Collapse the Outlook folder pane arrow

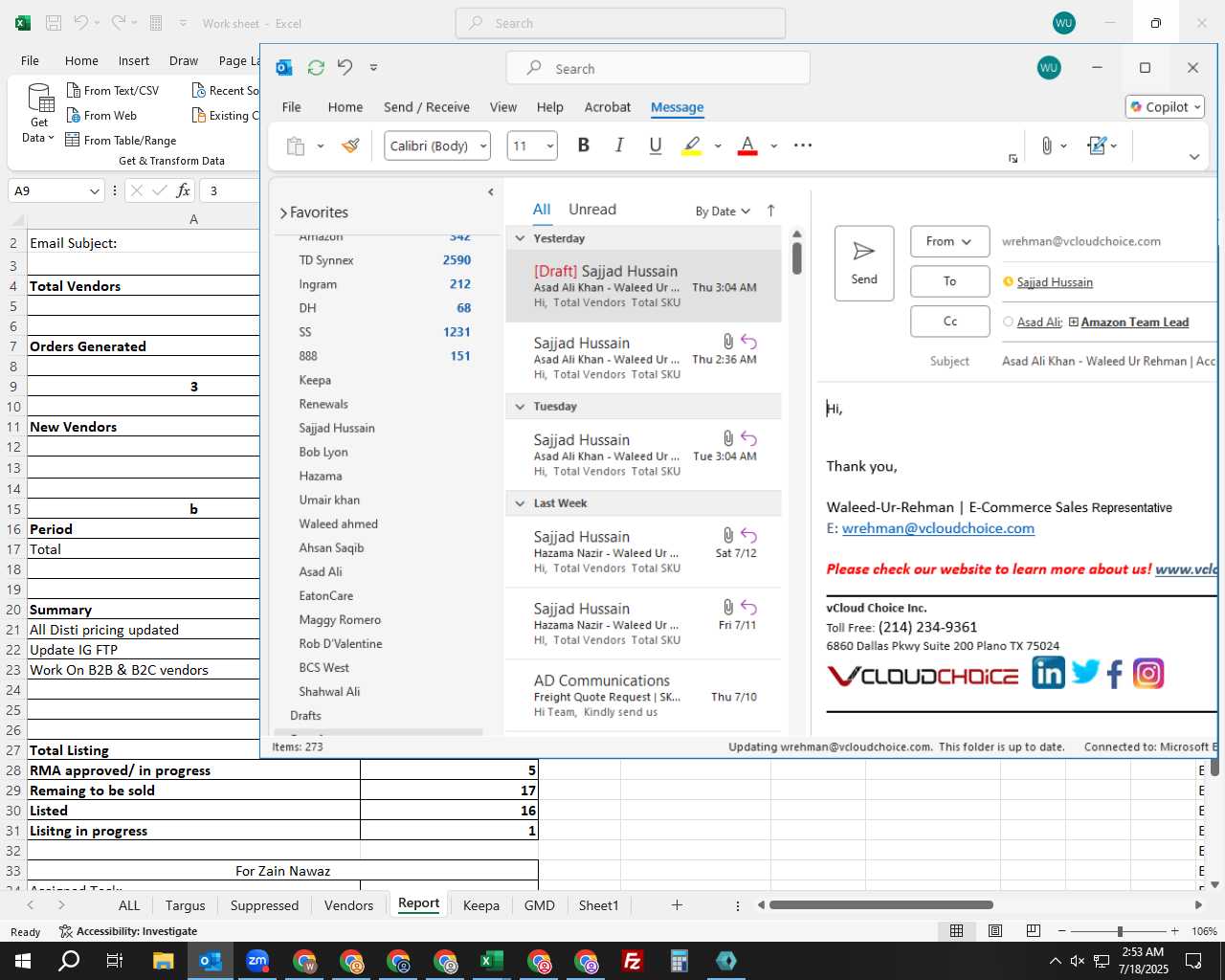click(x=491, y=192)
